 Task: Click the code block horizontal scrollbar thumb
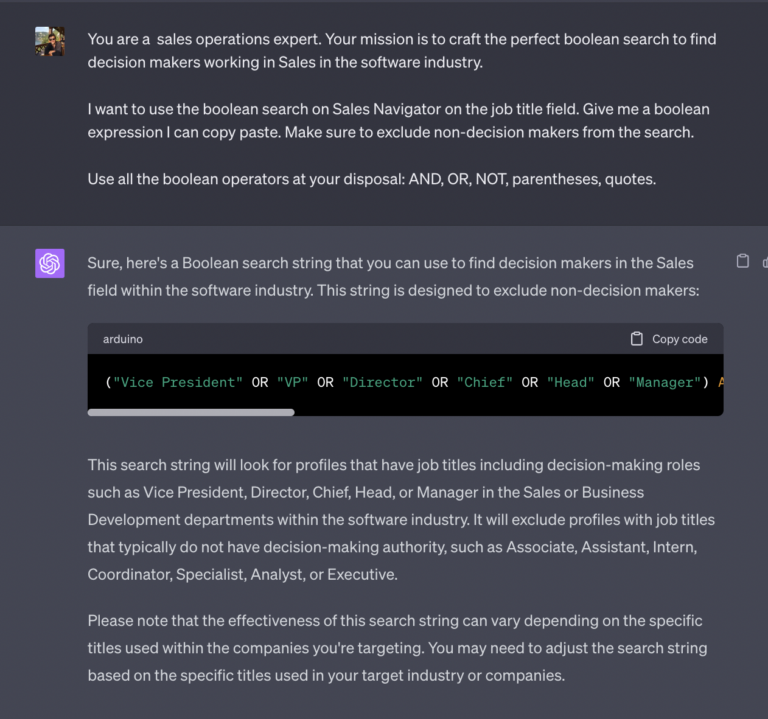tap(191, 411)
